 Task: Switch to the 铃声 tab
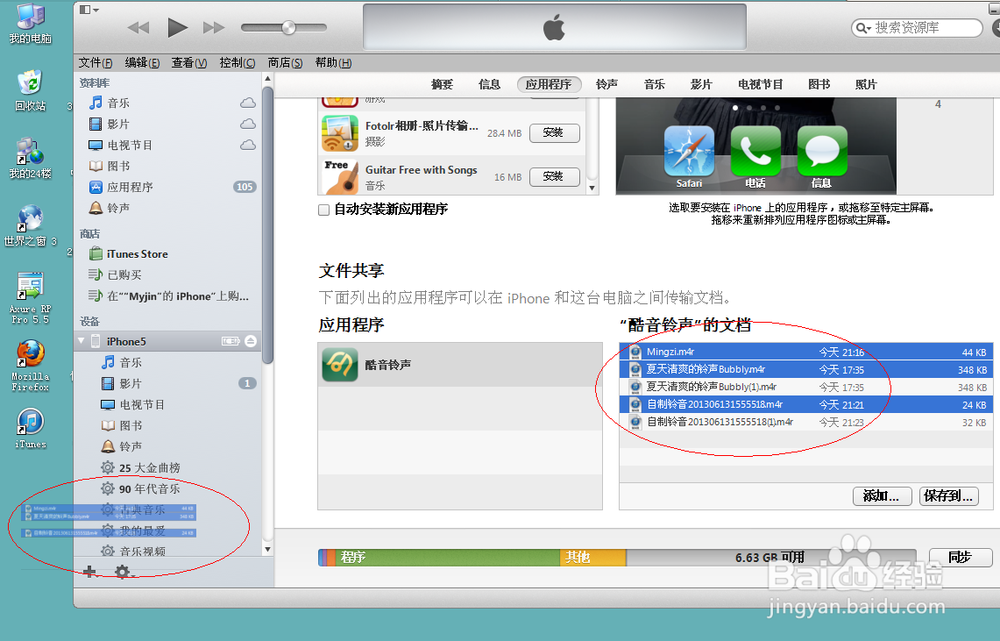coord(607,84)
